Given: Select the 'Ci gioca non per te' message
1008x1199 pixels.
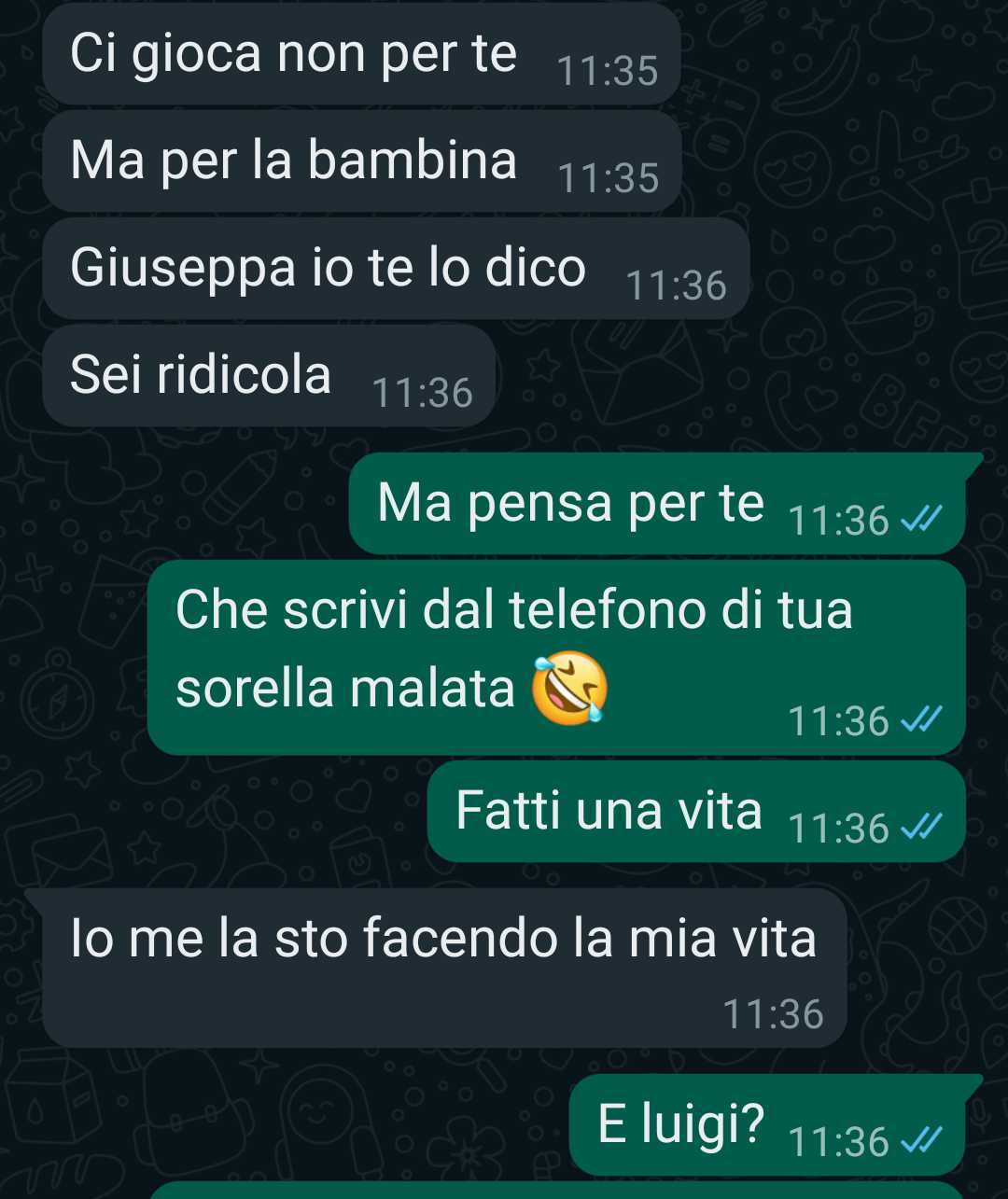Looking at the screenshot, I should [361, 54].
